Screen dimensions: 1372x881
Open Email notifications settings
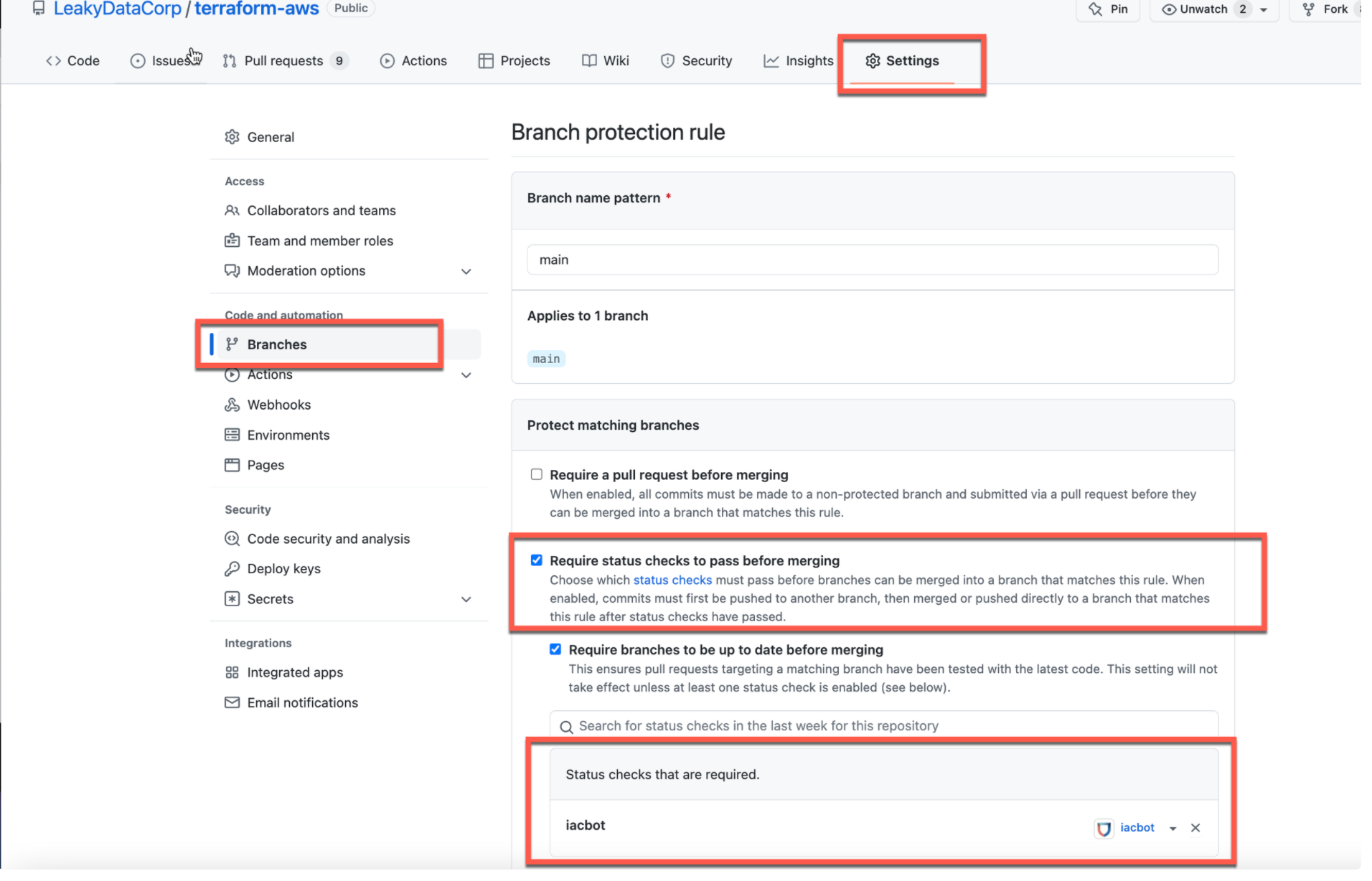(302, 702)
